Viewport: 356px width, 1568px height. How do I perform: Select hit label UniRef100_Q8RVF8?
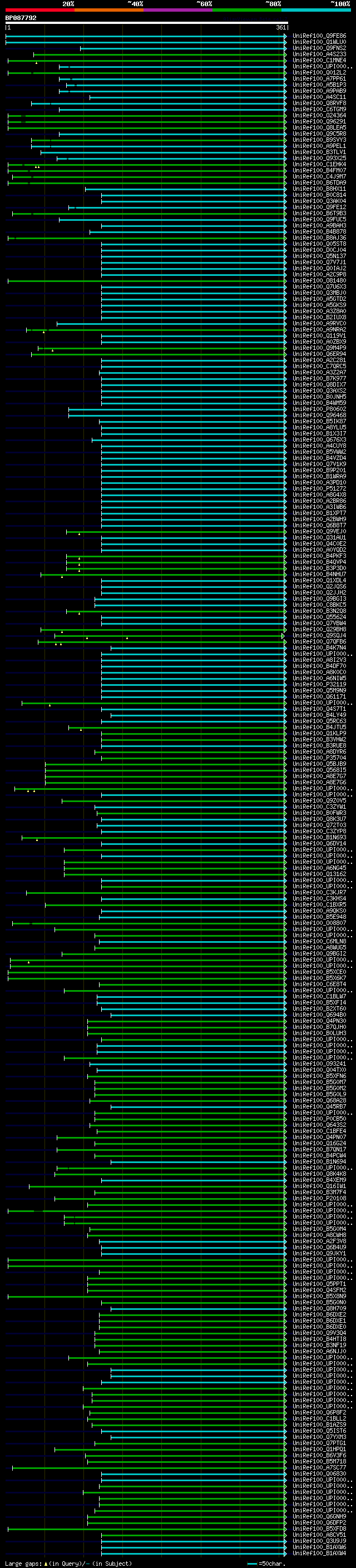(x=319, y=103)
